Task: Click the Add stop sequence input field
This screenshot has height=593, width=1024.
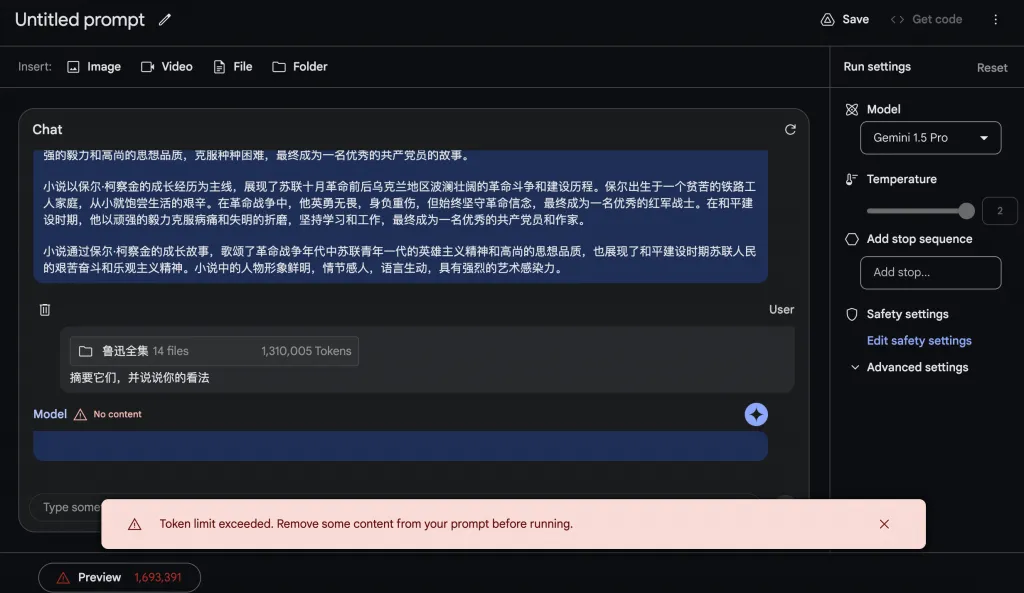Action: [x=930, y=272]
